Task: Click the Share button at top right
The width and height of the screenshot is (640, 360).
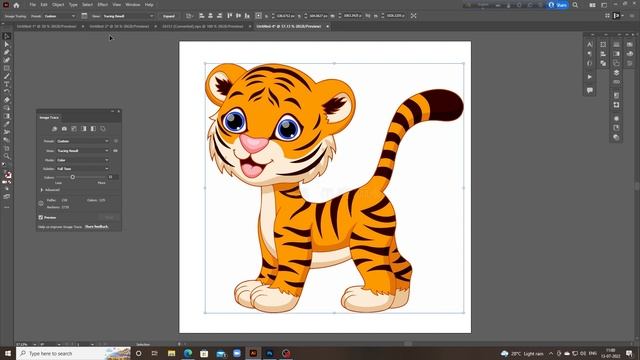Action: pos(558,5)
